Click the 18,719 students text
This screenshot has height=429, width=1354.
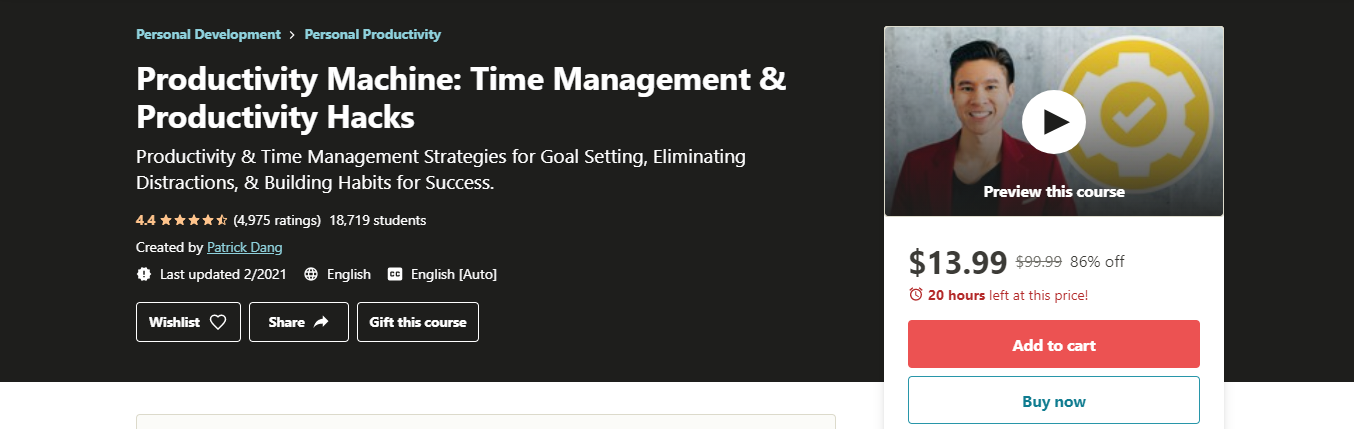pos(377,220)
